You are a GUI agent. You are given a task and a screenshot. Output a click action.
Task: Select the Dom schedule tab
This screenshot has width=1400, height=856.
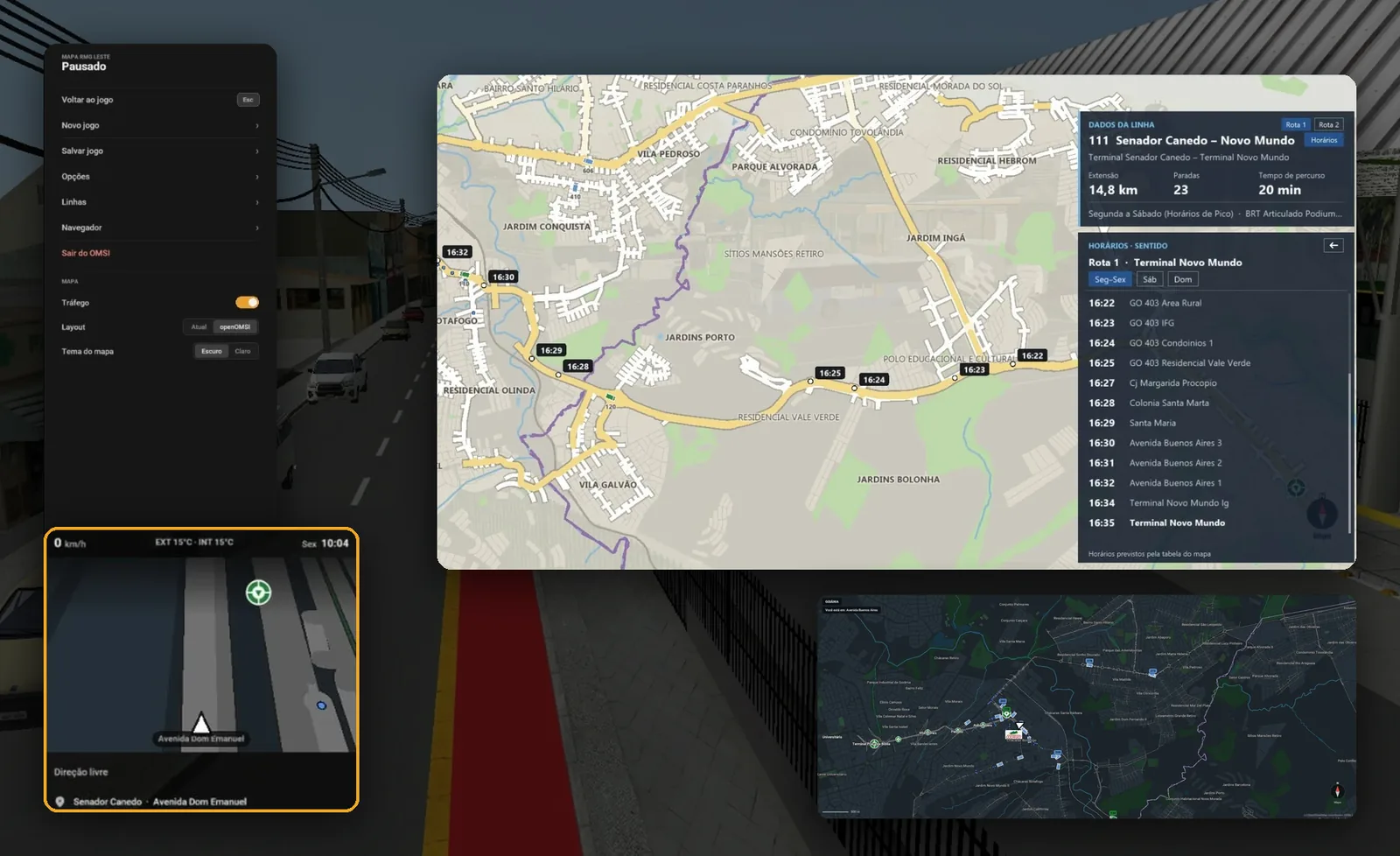1183,279
